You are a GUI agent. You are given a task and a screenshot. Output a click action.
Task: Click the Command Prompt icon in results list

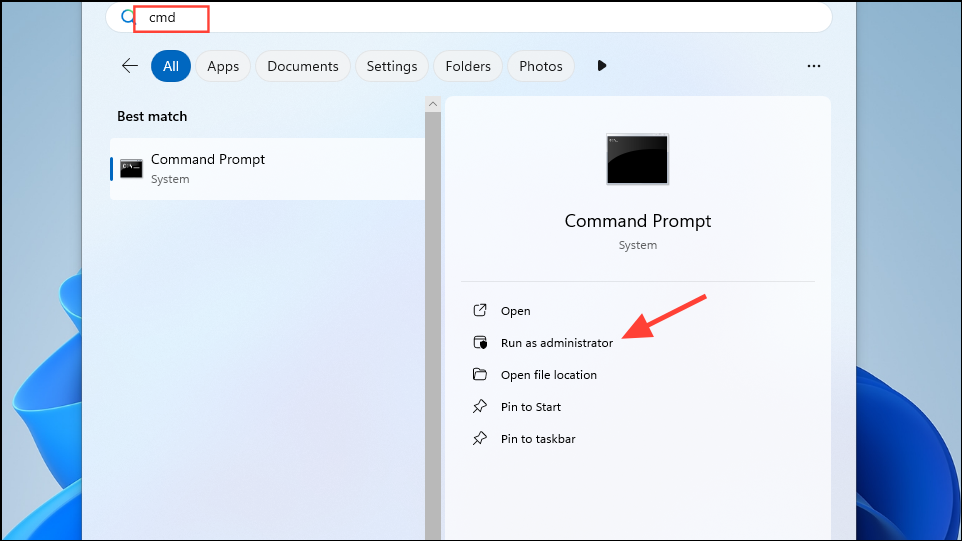click(131, 168)
